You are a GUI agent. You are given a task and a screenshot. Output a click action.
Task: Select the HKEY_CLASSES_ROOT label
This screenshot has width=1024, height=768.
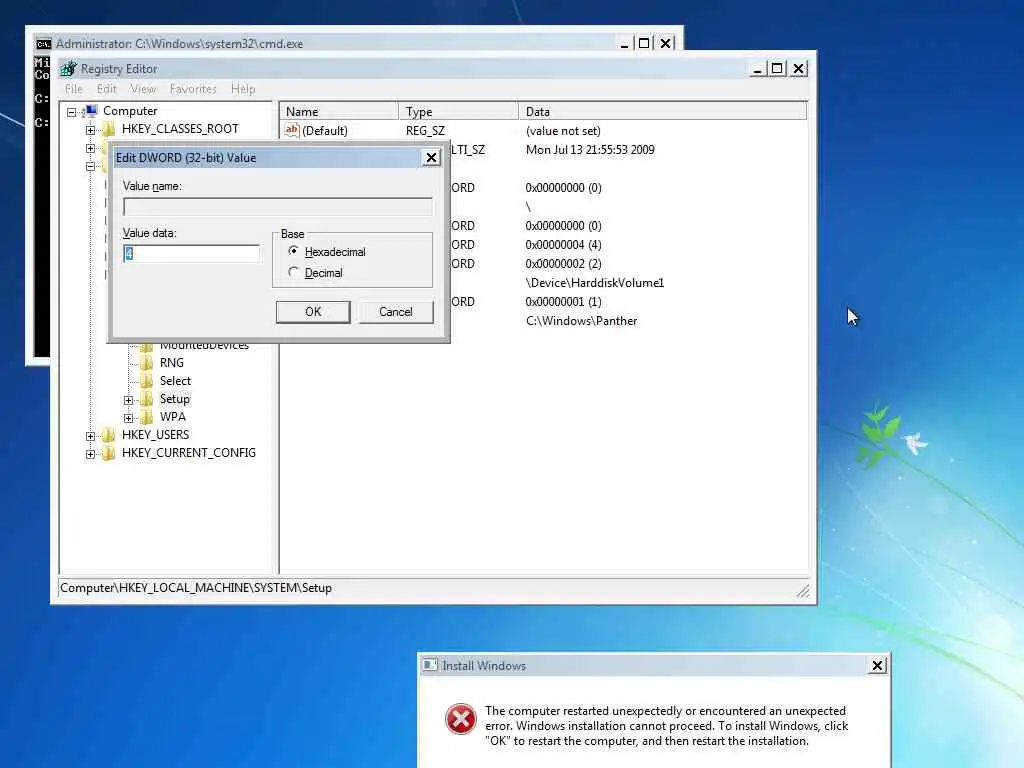(180, 129)
